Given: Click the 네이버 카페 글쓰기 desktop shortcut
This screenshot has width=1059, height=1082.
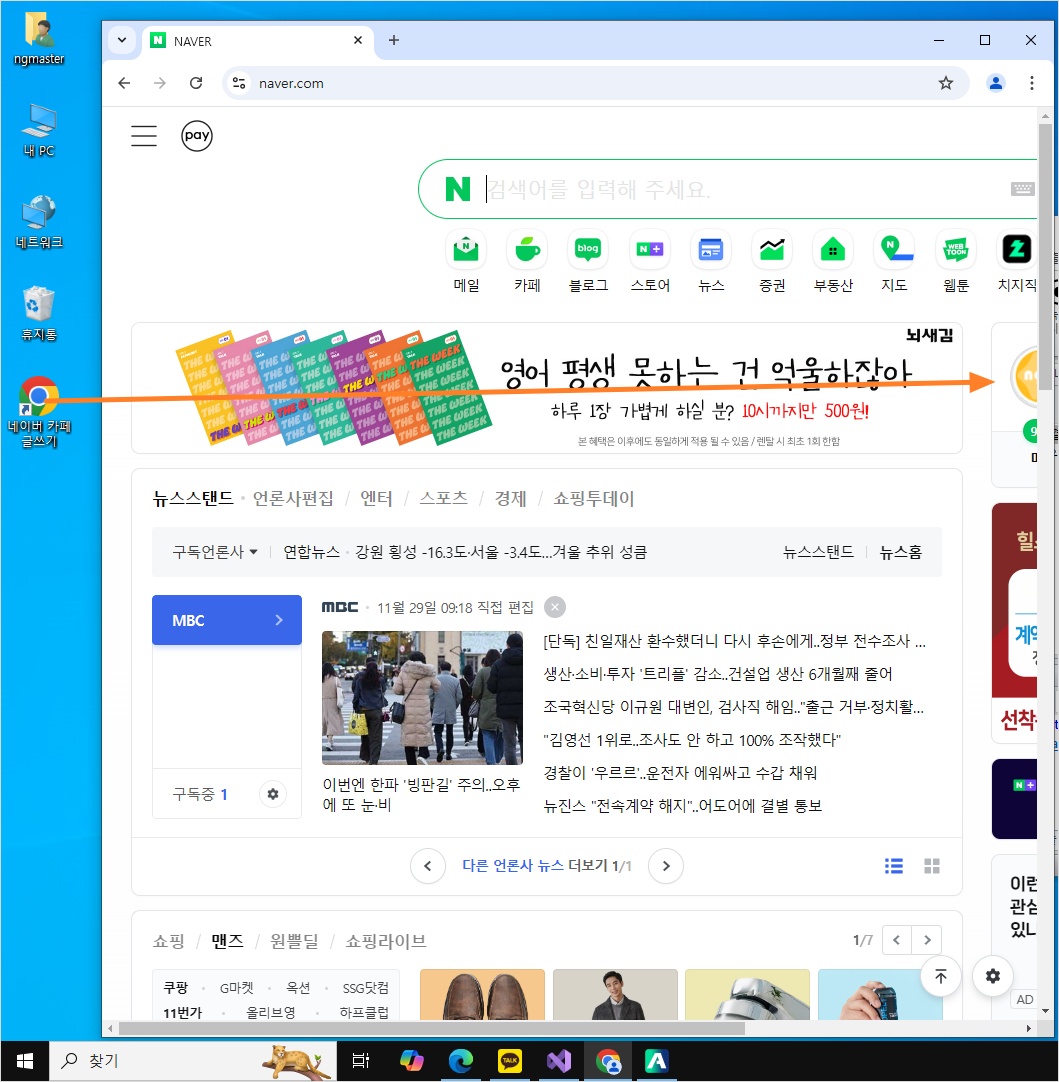Looking at the screenshot, I should tap(39, 412).
